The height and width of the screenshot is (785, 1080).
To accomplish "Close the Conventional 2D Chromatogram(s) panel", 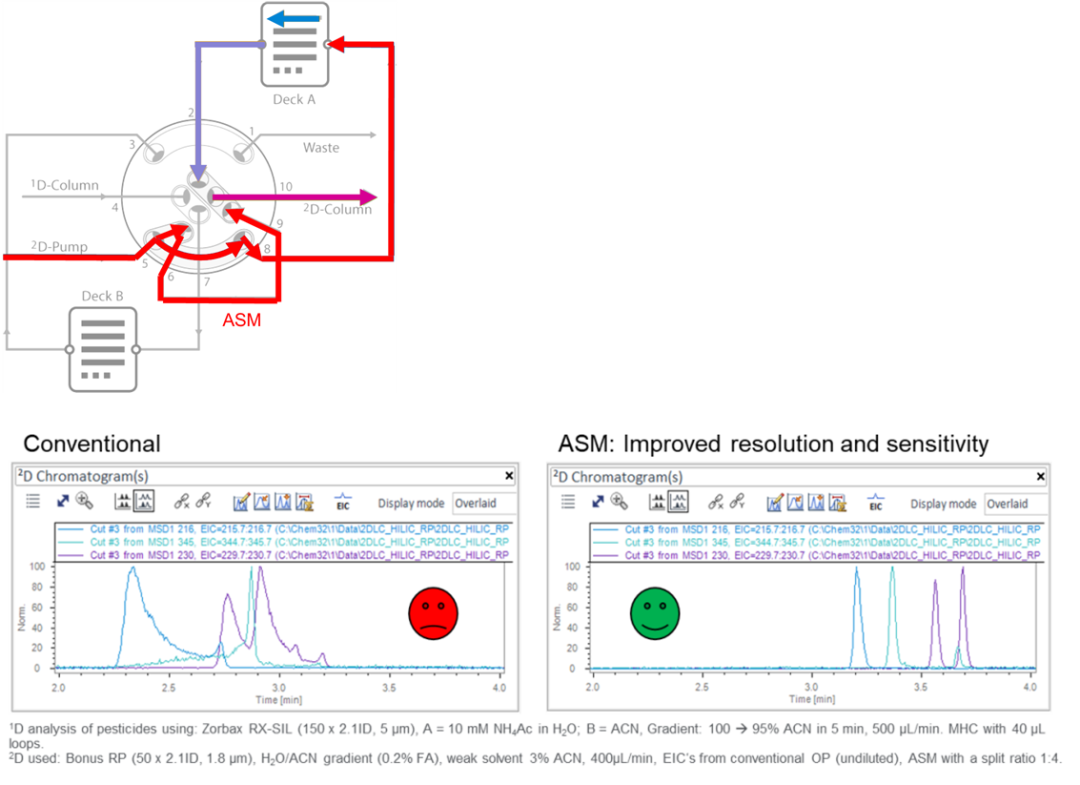I will click(509, 475).
